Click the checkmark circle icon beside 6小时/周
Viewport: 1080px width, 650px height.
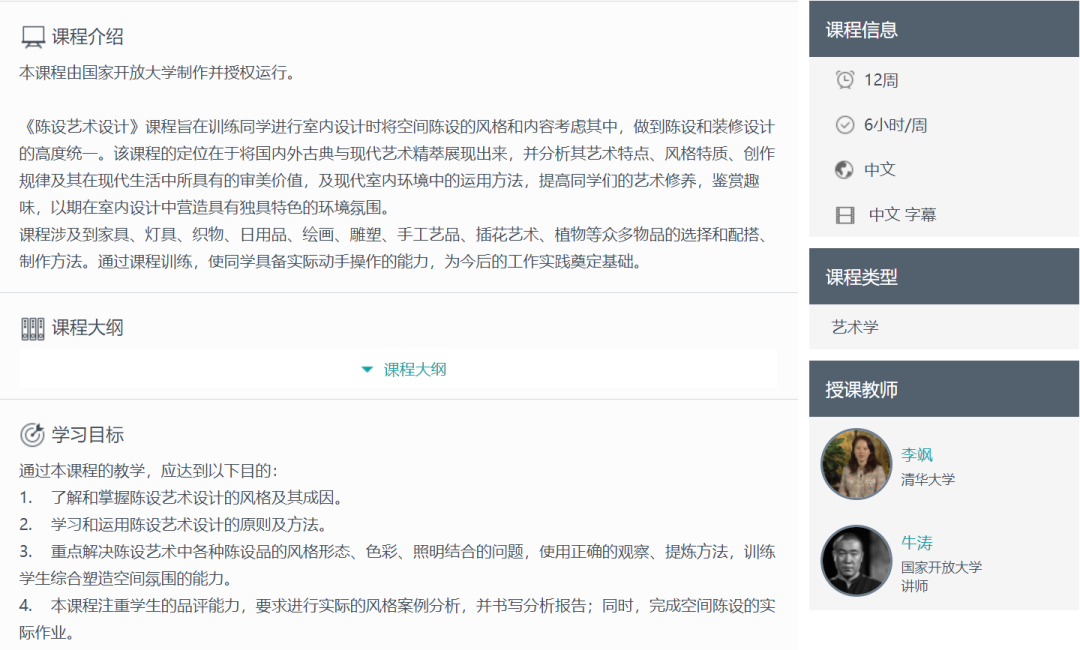[x=845, y=125]
